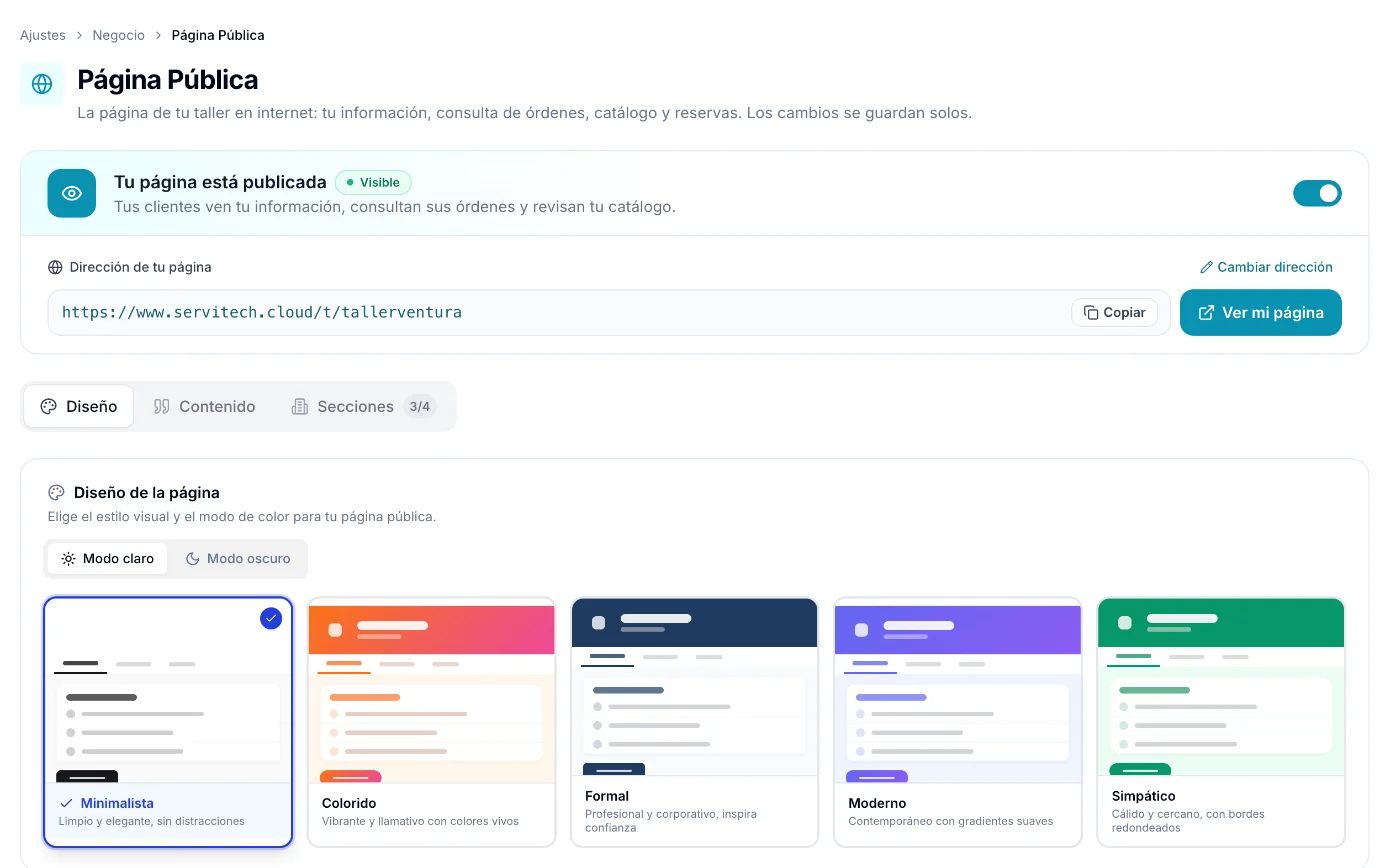The image size is (1396, 868).
Task: Click 'Limpio y elegante, sin distracciones' description
Action: (x=152, y=821)
